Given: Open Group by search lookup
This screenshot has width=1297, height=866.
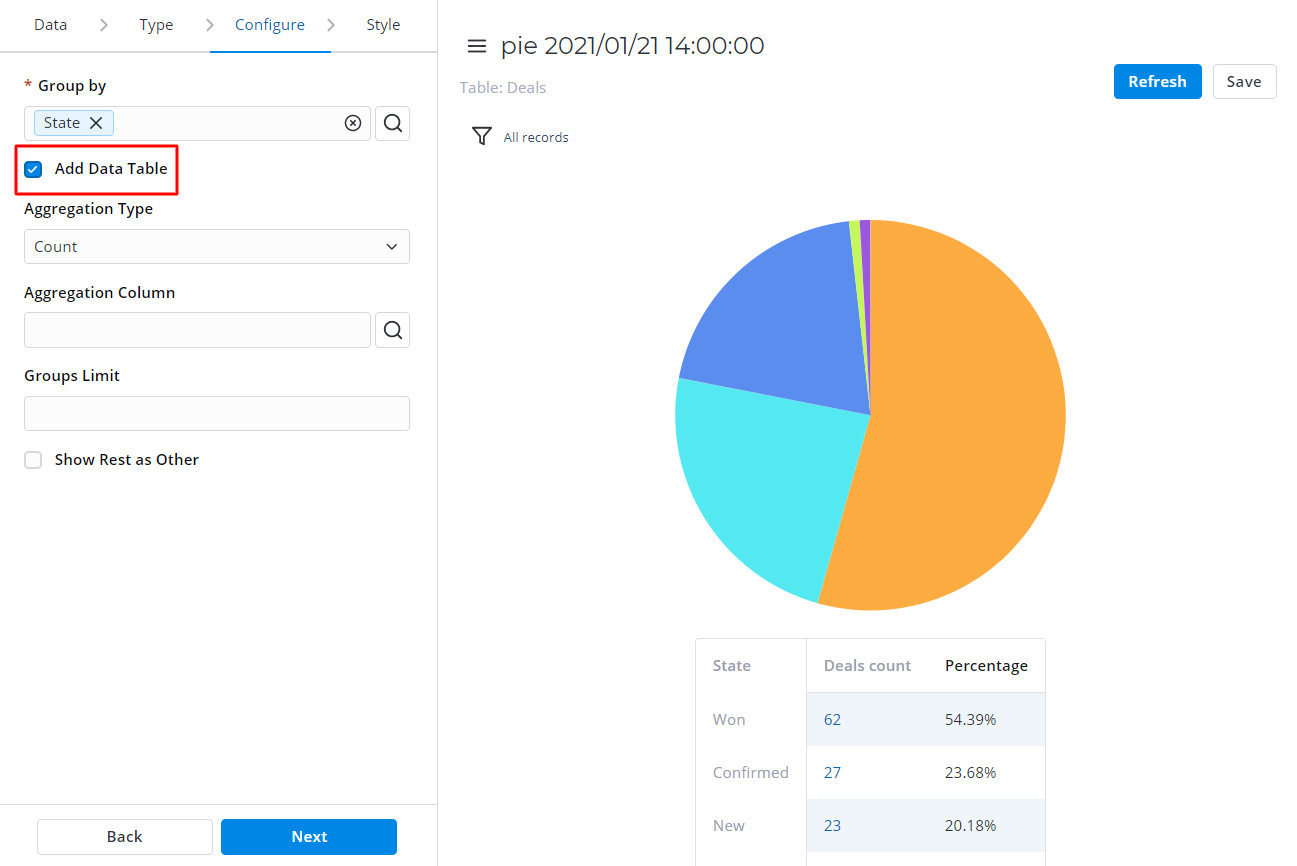Looking at the screenshot, I should (x=393, y=123).
